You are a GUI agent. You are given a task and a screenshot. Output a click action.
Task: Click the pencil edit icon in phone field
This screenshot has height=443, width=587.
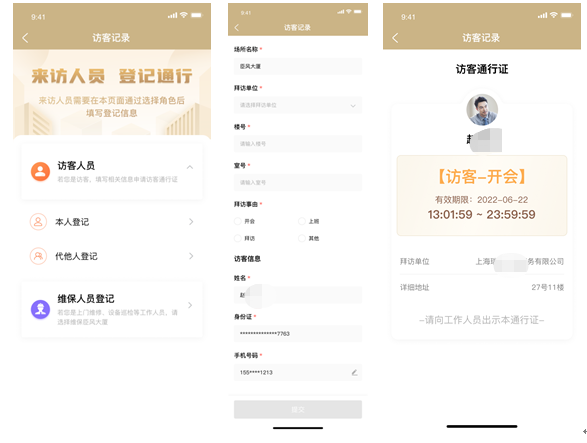point(354,373)
